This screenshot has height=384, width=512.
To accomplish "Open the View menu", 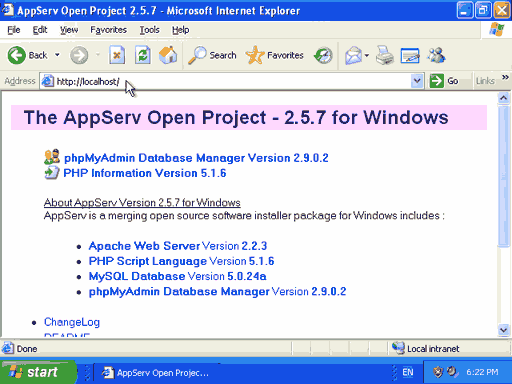I will pyautogui.click(x=69, y=30).
